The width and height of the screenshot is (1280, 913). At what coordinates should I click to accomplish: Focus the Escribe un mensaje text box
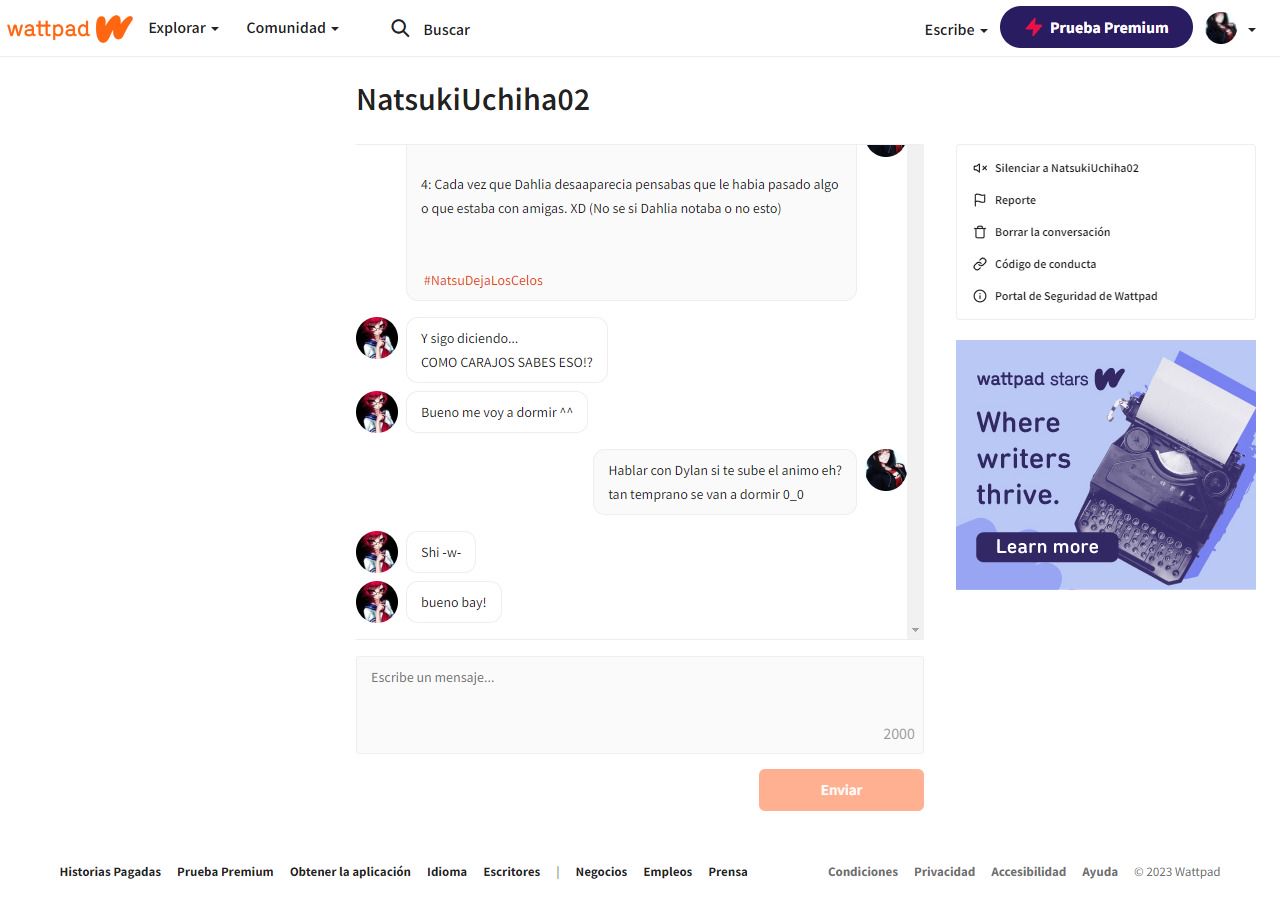(640, 705)
